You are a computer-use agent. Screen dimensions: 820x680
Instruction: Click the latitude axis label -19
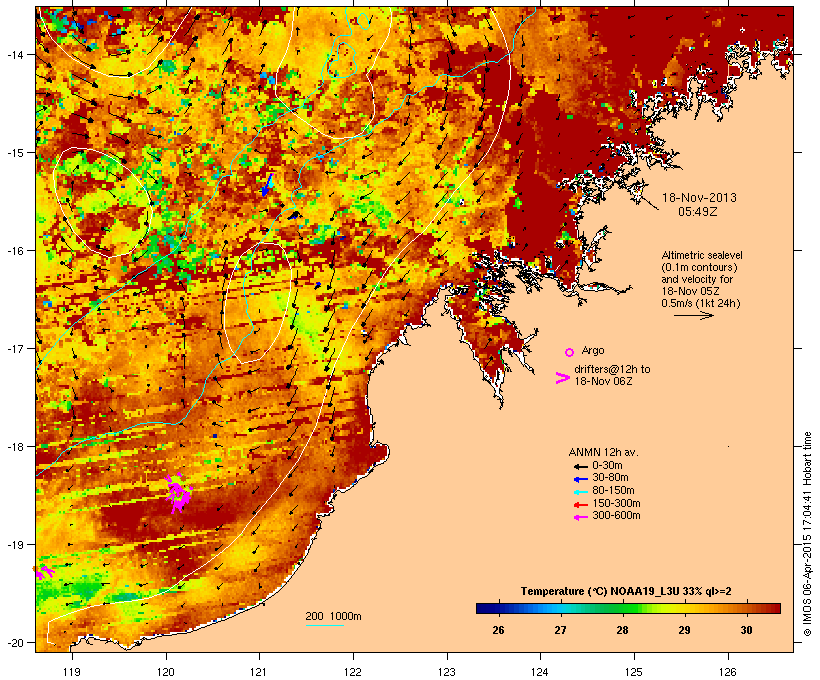pyautogui.click(x=14, y=544)
